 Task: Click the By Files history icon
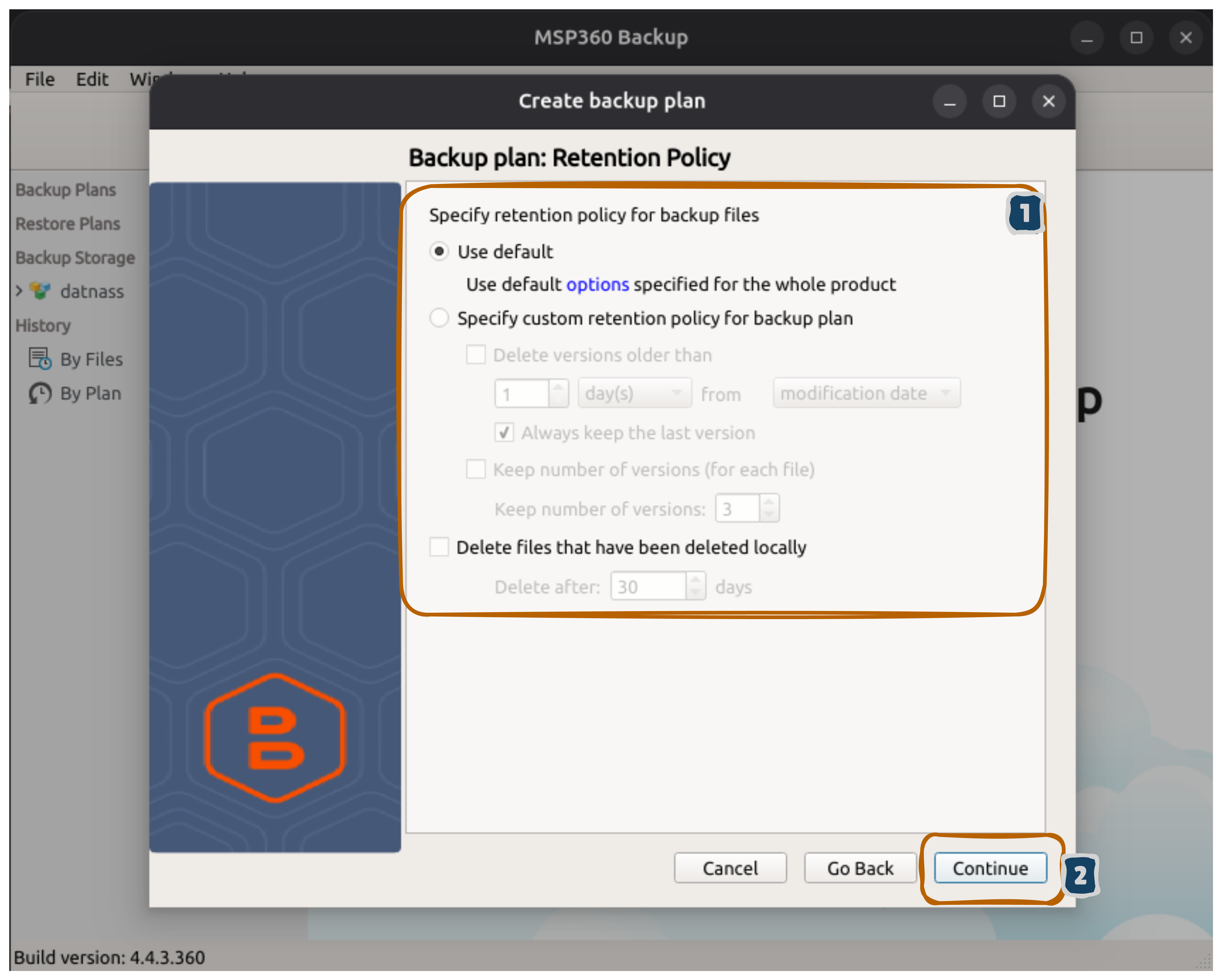(40, 359)
